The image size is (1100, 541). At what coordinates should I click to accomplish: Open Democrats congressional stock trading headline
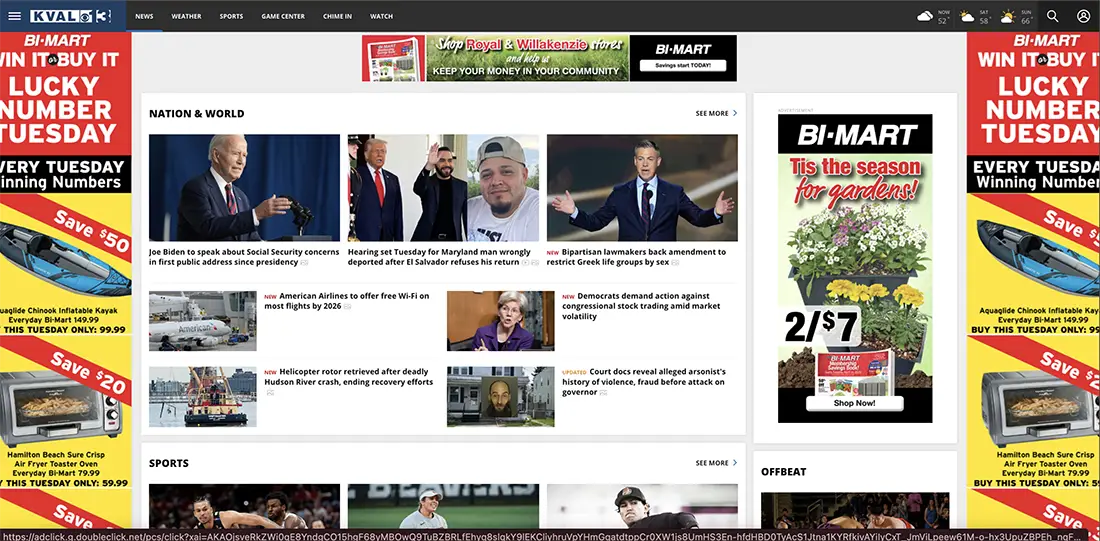[641, 306]
